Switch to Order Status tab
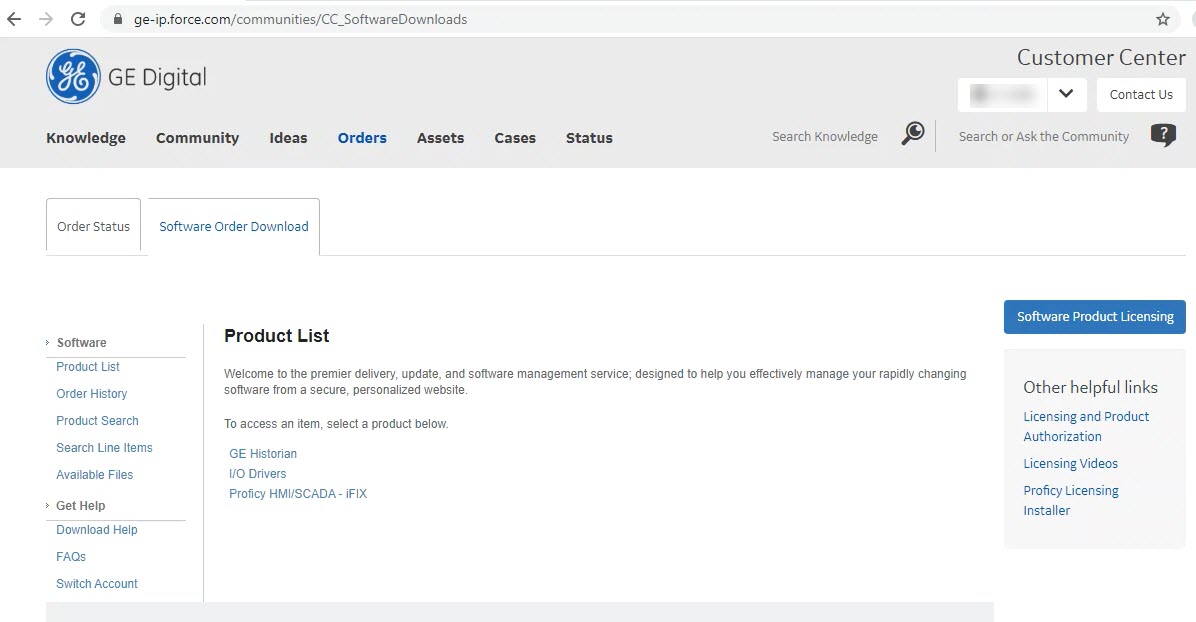The width and height of the screenshot is (1196, 622). 93,226
